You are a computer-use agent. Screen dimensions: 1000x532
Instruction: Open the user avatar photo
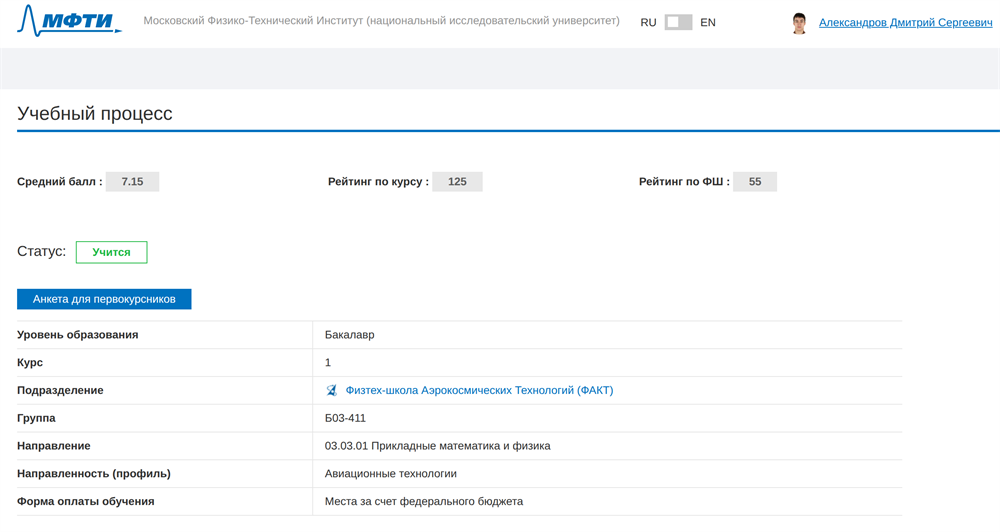pyautogui.click(x=799, y=23)
